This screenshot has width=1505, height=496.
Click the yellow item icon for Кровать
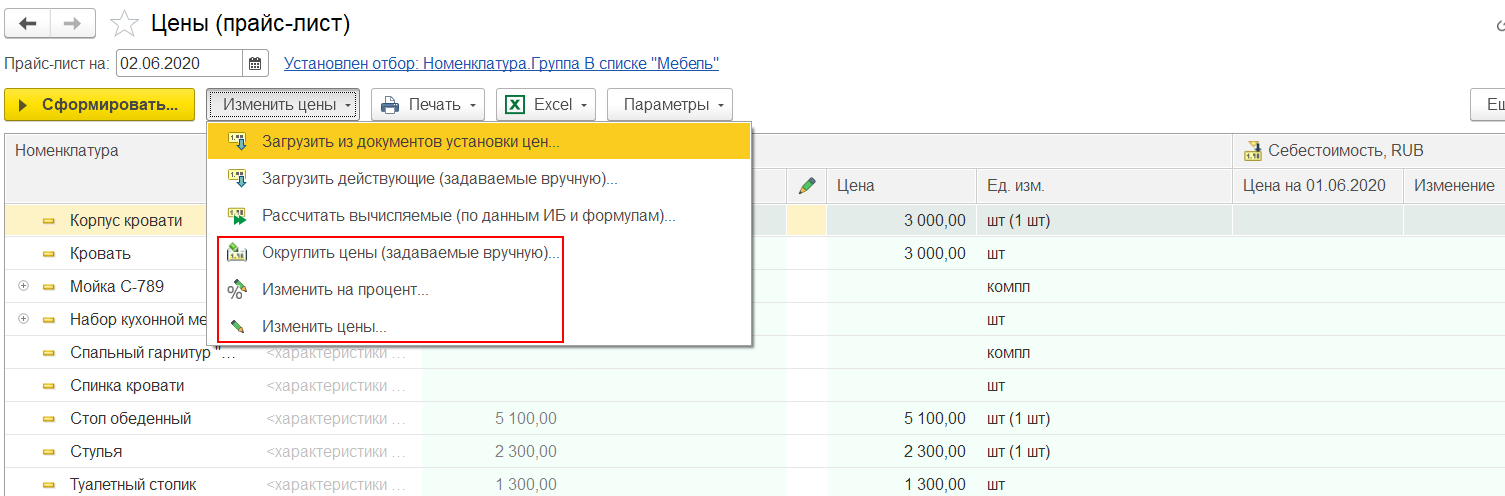coord(48,254)
